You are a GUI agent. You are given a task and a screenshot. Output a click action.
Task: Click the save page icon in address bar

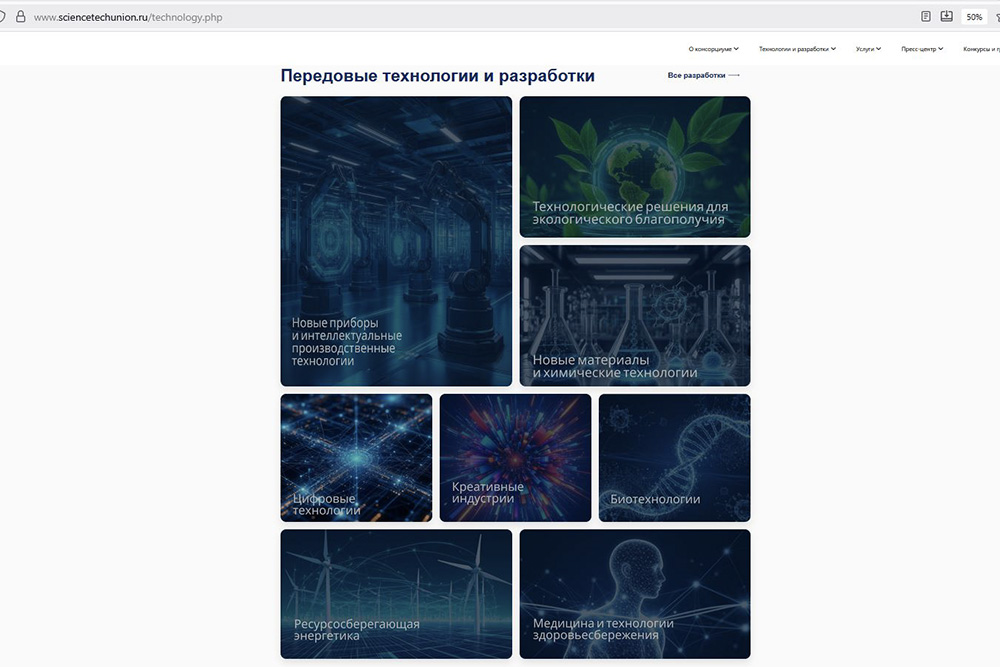tap(946, 16)
